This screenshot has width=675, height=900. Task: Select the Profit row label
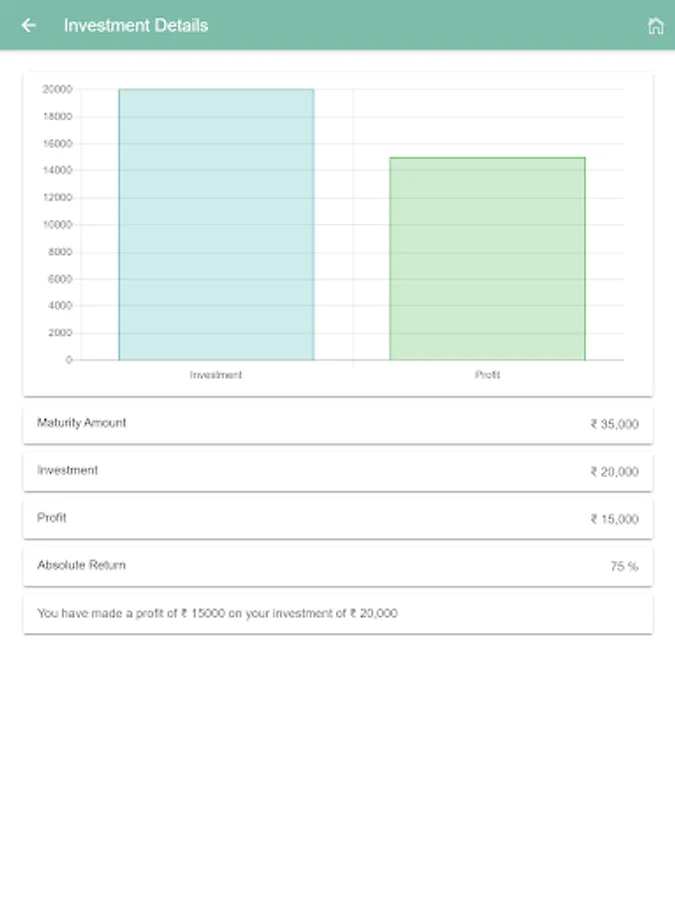coord(52,518)
